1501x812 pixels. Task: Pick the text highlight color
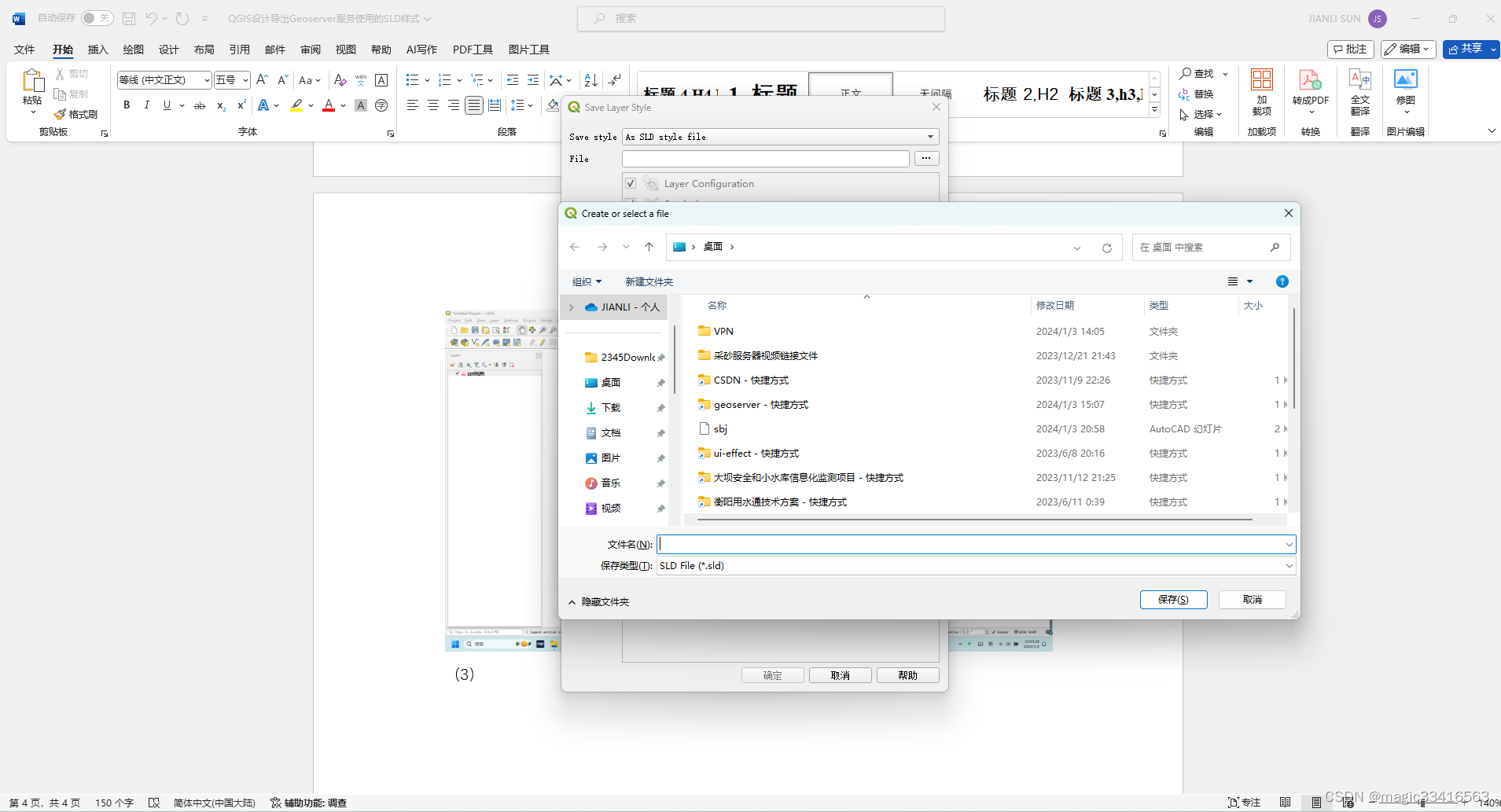pos(296,105)
